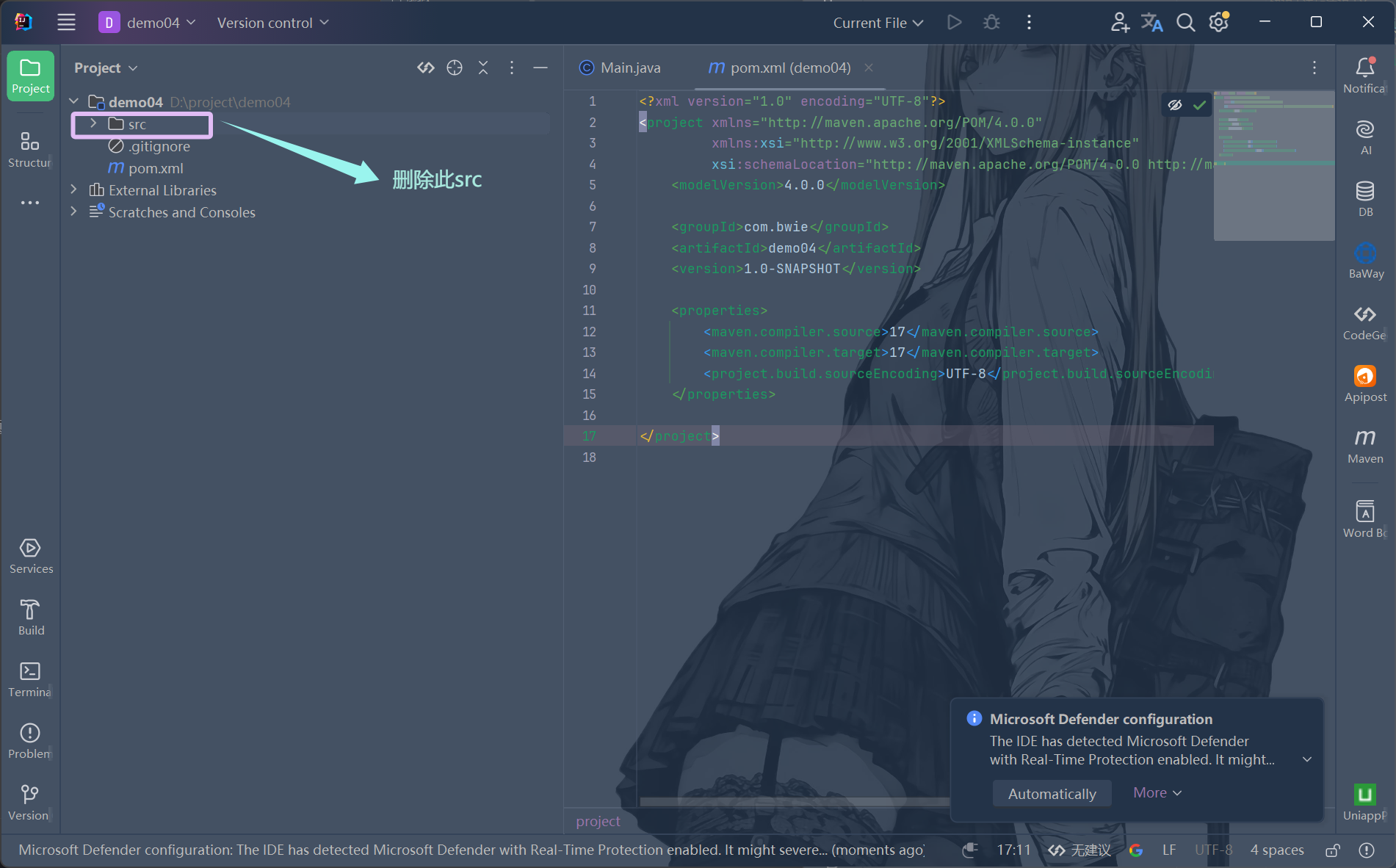Open the BaWay plugin panel
1396x868 pixels.
coord(1365,261)
